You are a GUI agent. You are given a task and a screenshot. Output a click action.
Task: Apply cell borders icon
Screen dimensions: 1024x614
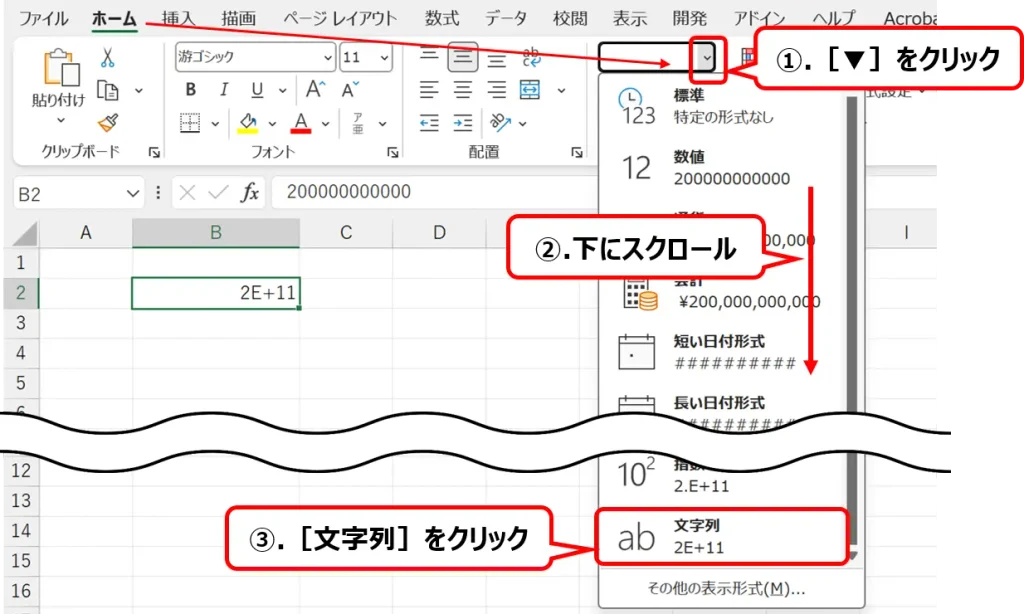point(190,122)
